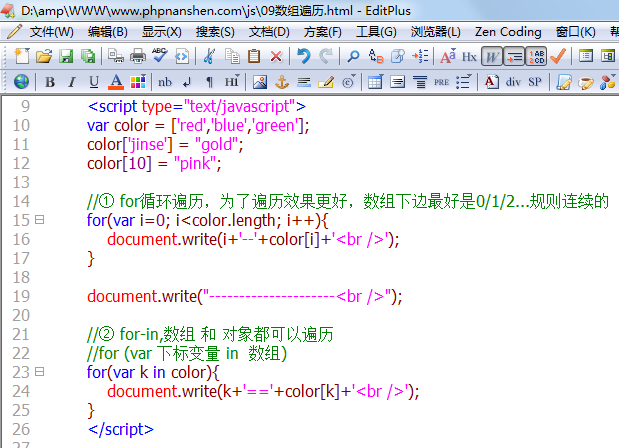Toggle italic formatting tag
This screenshot has width=619, height=448.
click(x=71, y=82)
